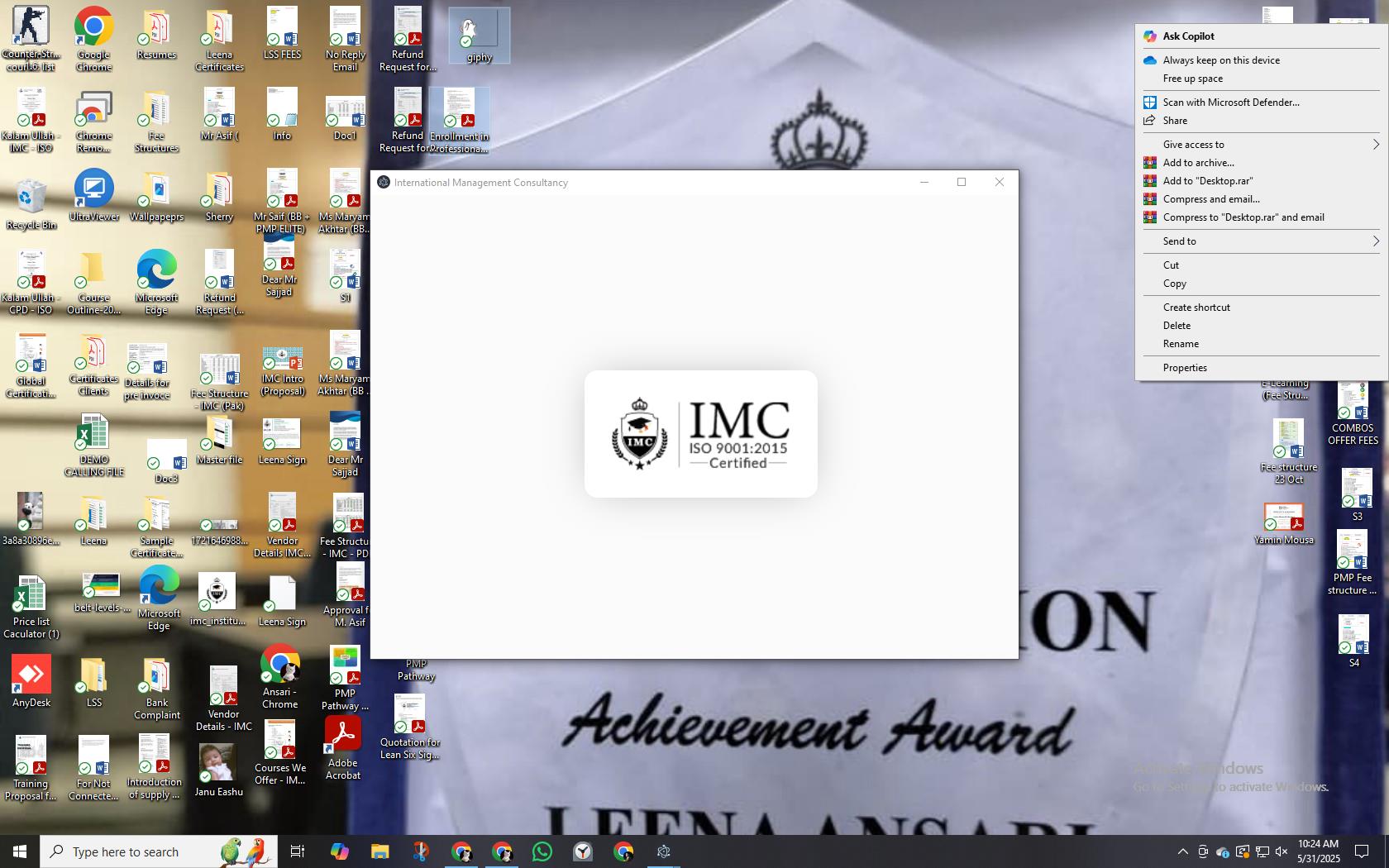
Task: Choose Add to archive...
Action: pos(1262,163)
